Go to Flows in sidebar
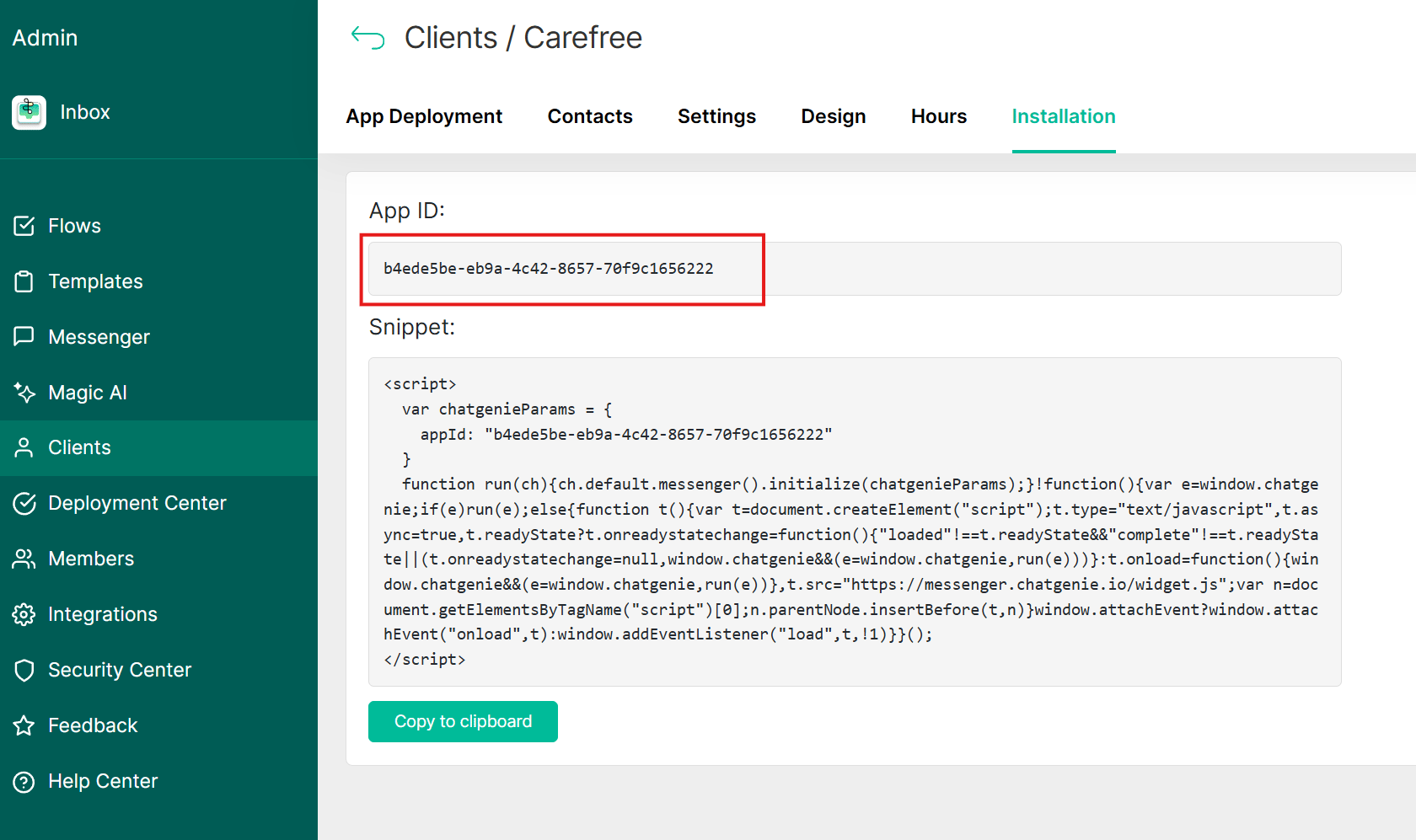 158,226
